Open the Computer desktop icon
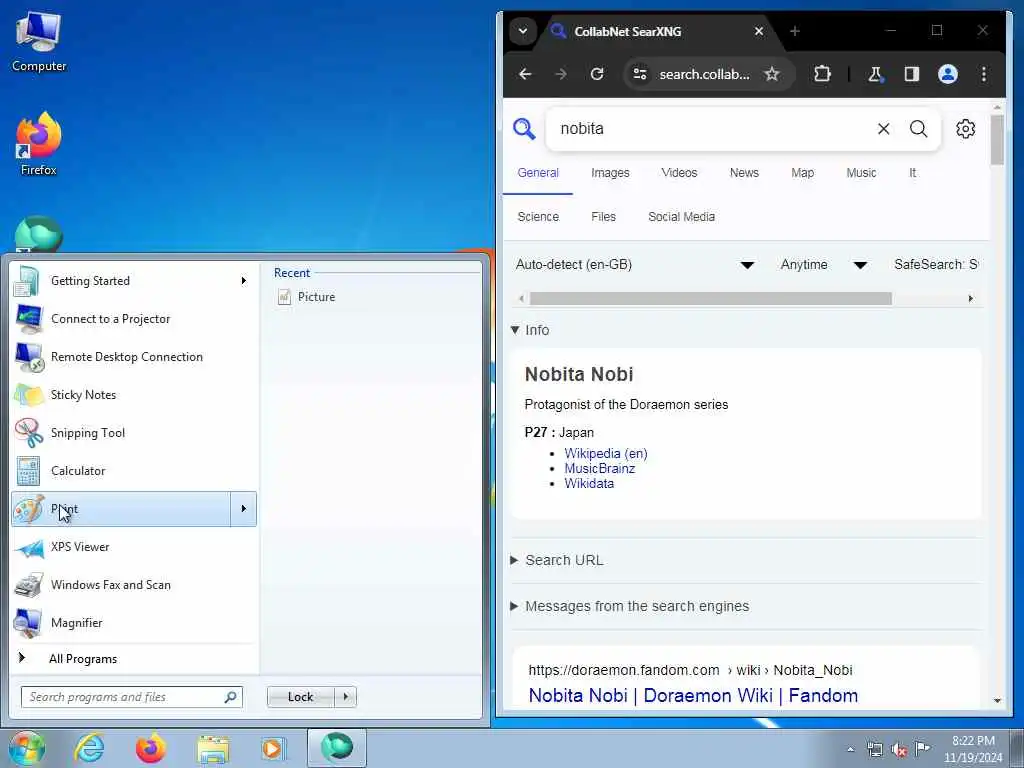The image size is (1024, 768). click(x=39, y=42)
